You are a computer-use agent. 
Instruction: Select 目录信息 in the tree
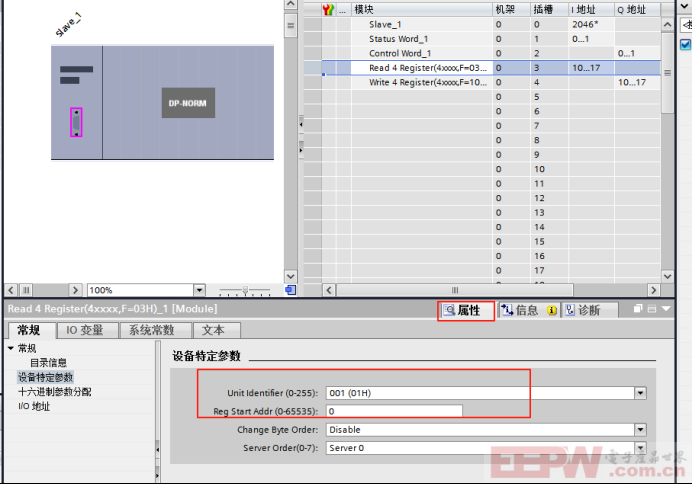(48, 363)
